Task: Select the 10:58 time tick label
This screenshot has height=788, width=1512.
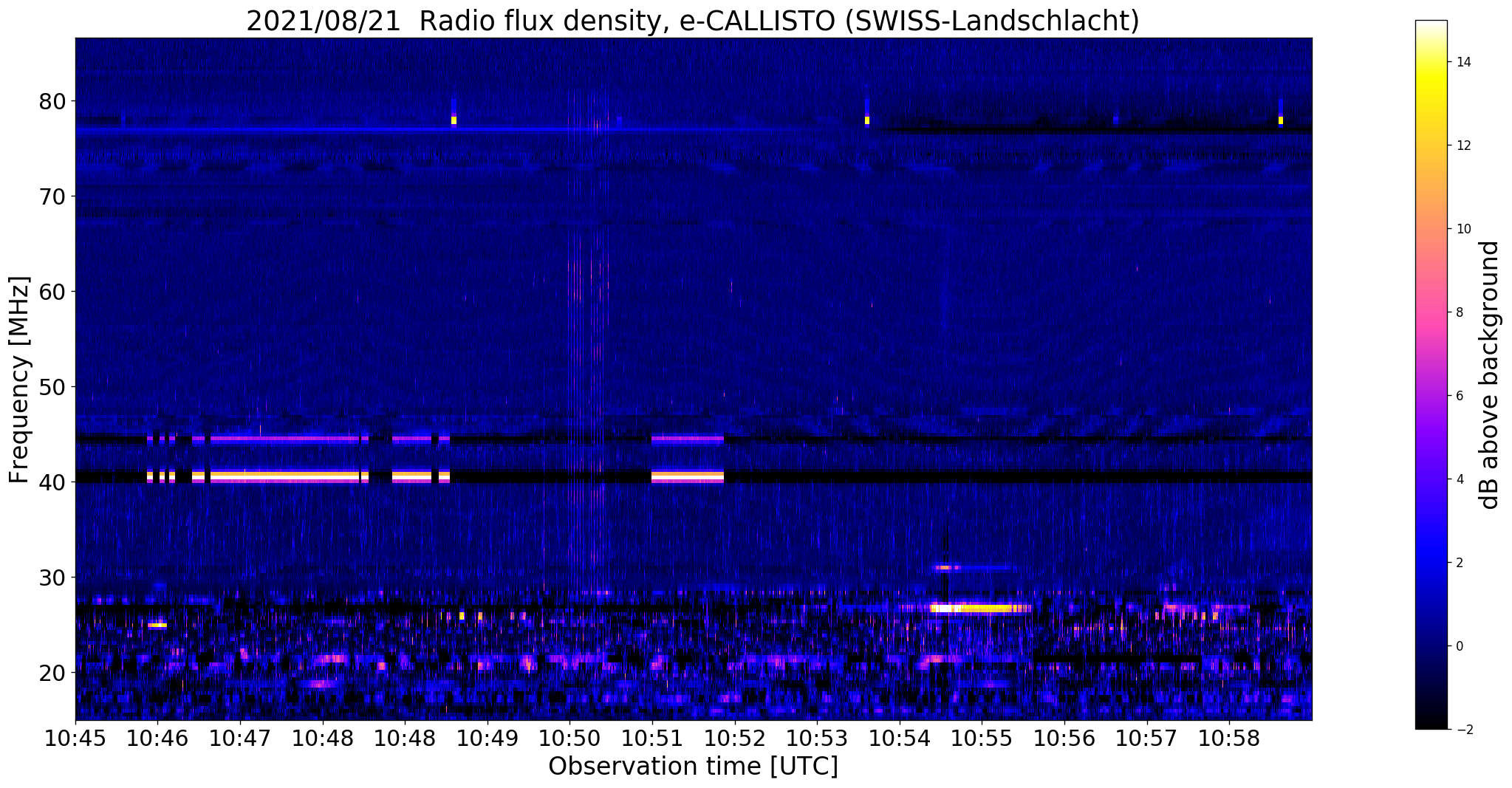Action: point(1229,739)
